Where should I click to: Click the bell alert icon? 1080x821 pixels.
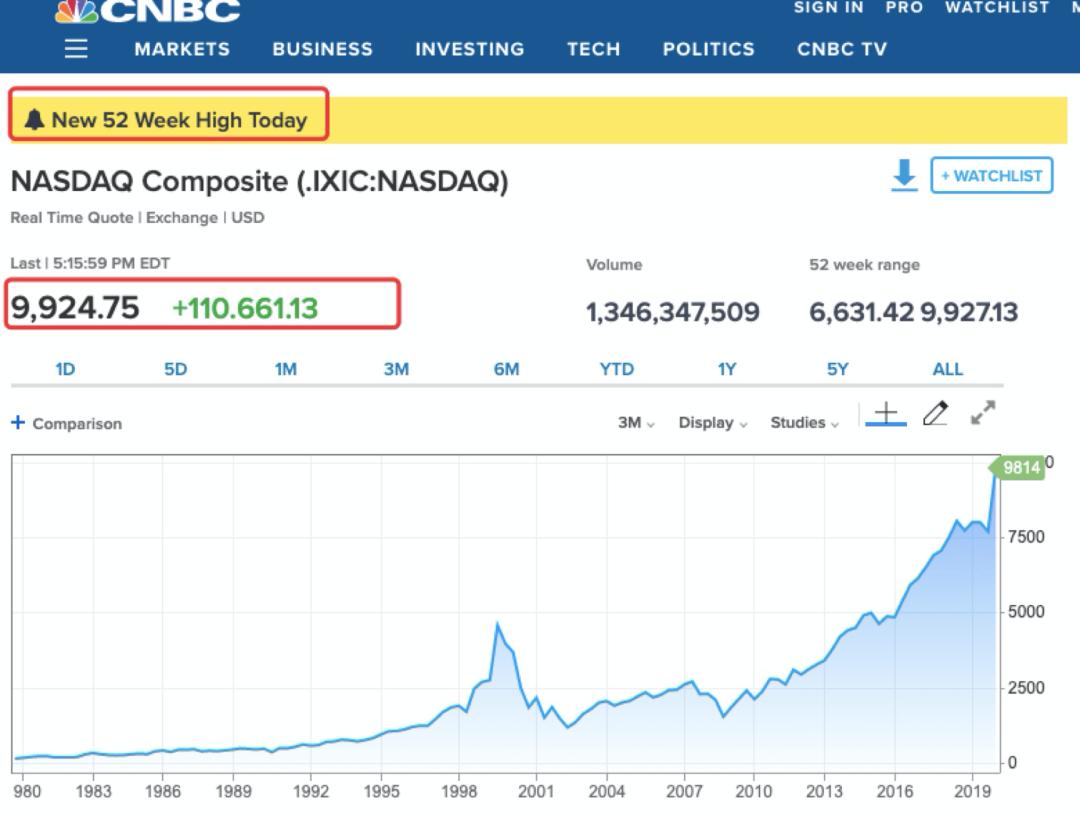coord(35,120)
